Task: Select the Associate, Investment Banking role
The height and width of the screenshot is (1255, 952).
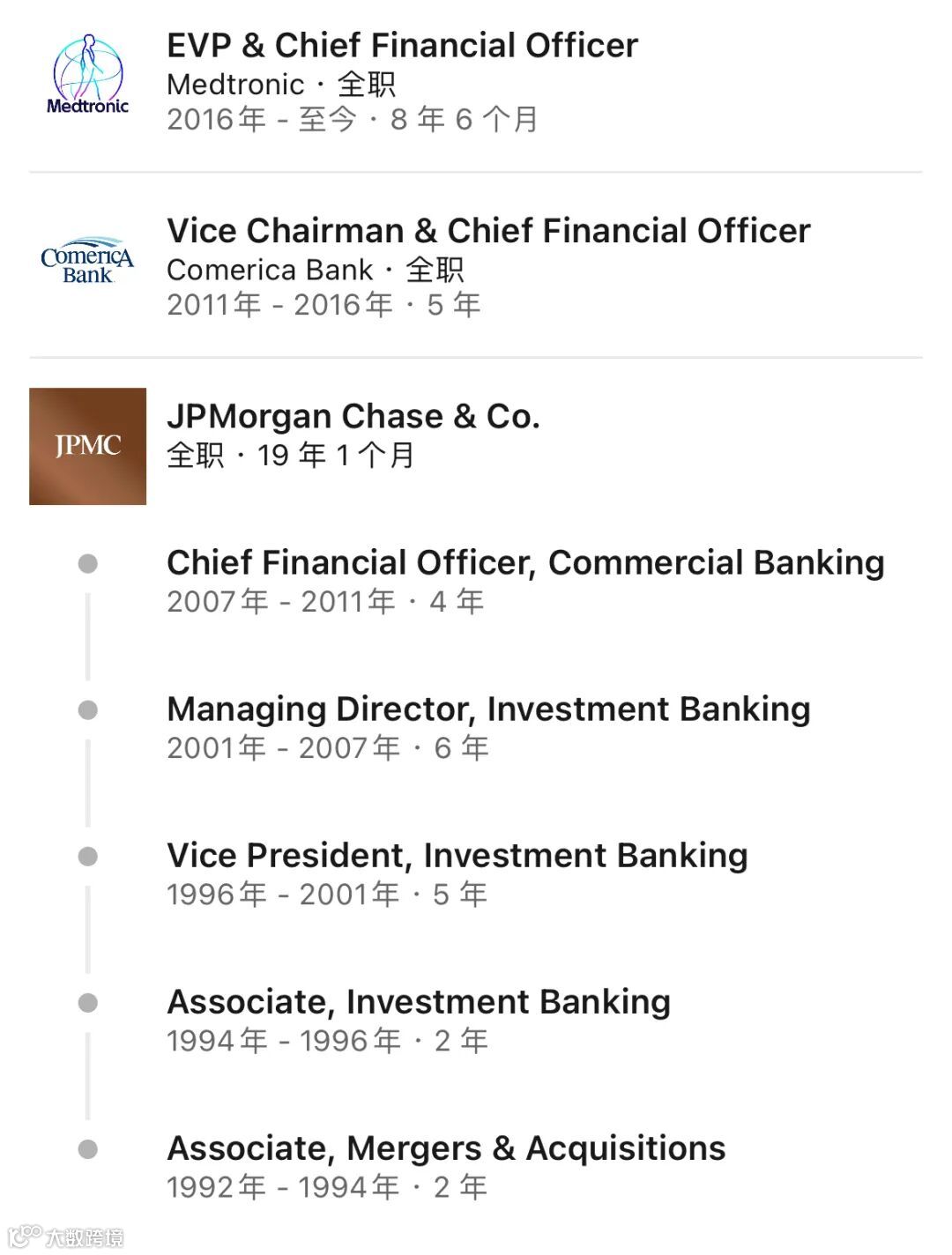Action: pyautogui.click(x=418, y=1001)
